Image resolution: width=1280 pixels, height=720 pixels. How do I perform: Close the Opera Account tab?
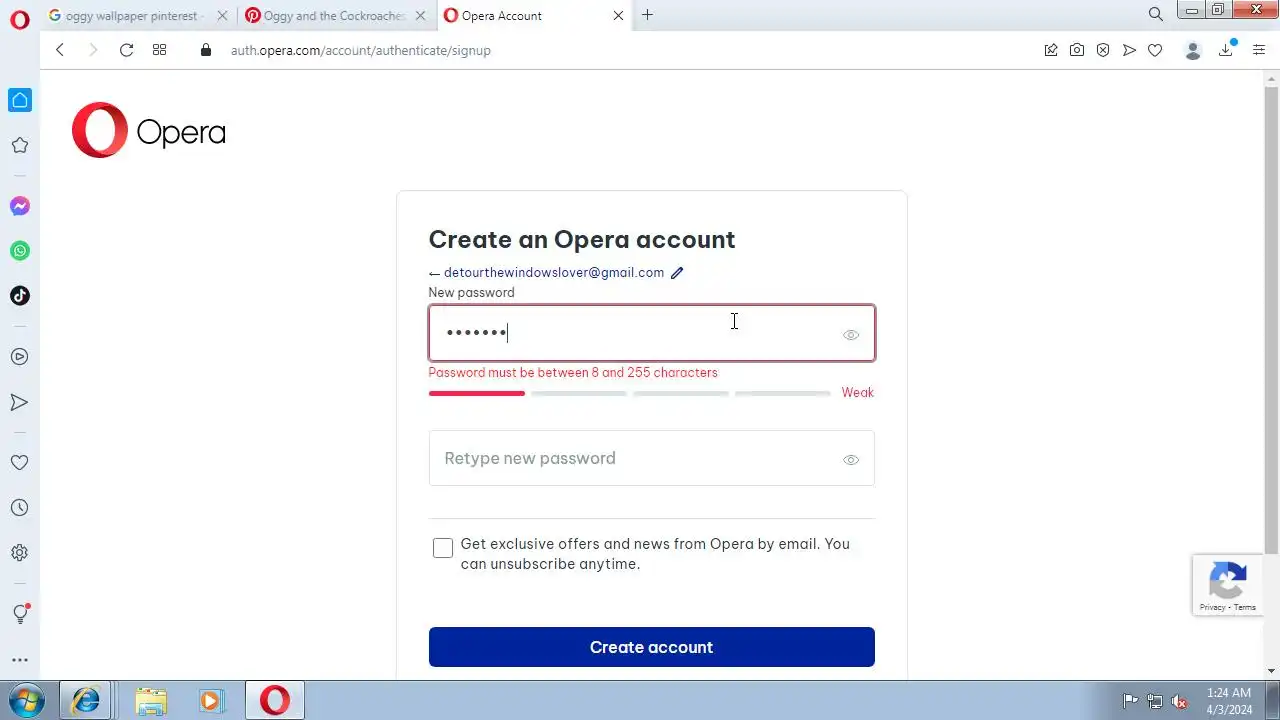click(618, 16)
